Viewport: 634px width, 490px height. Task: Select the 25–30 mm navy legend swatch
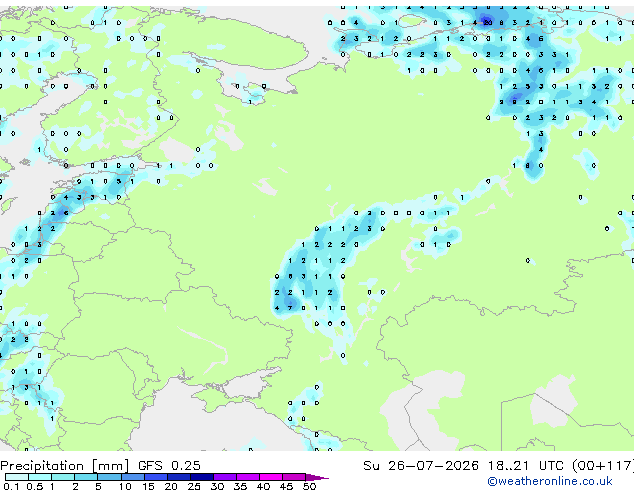coord(201,477)
